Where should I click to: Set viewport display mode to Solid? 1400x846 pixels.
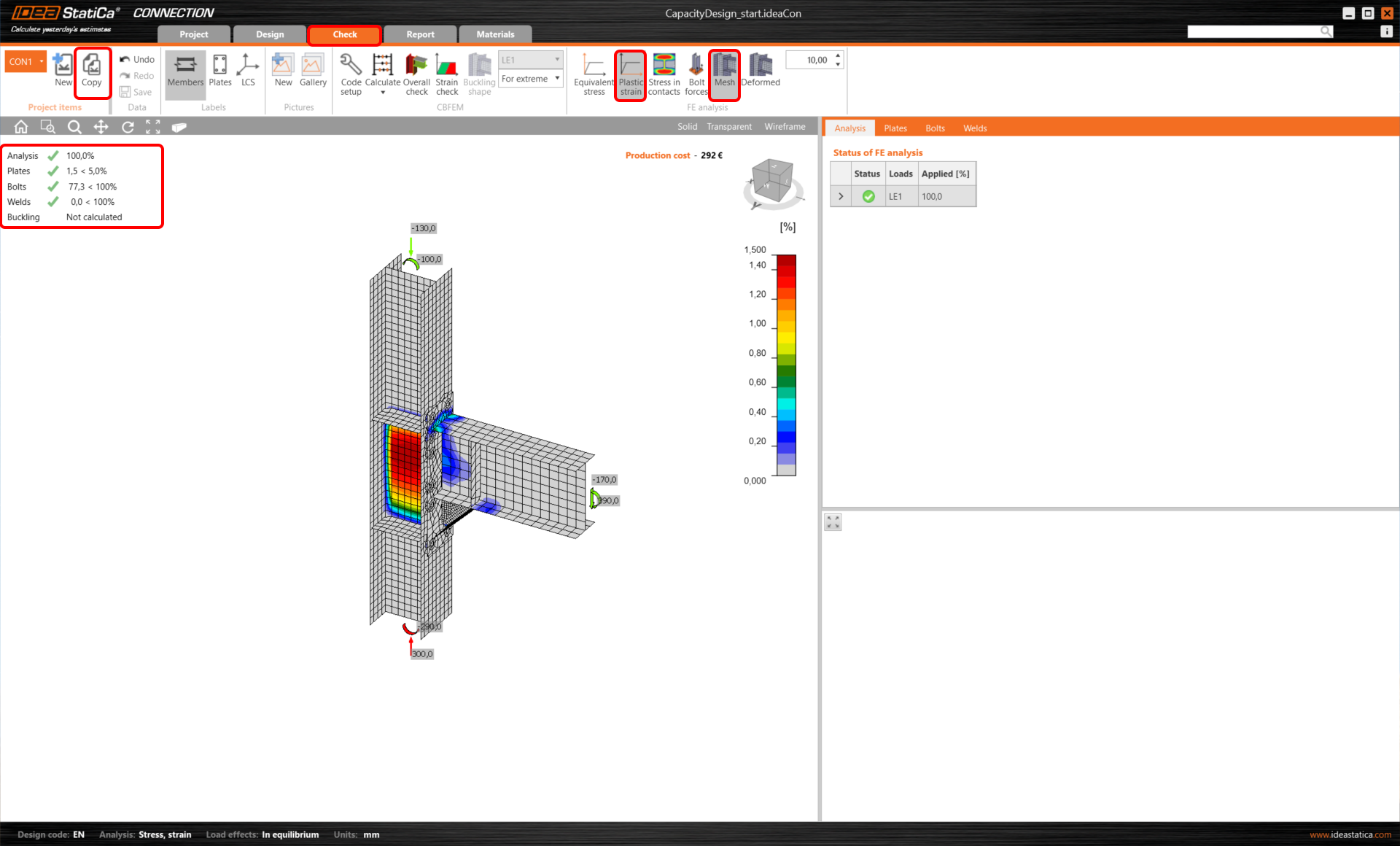pyautogui.click(x=686, y=126)
